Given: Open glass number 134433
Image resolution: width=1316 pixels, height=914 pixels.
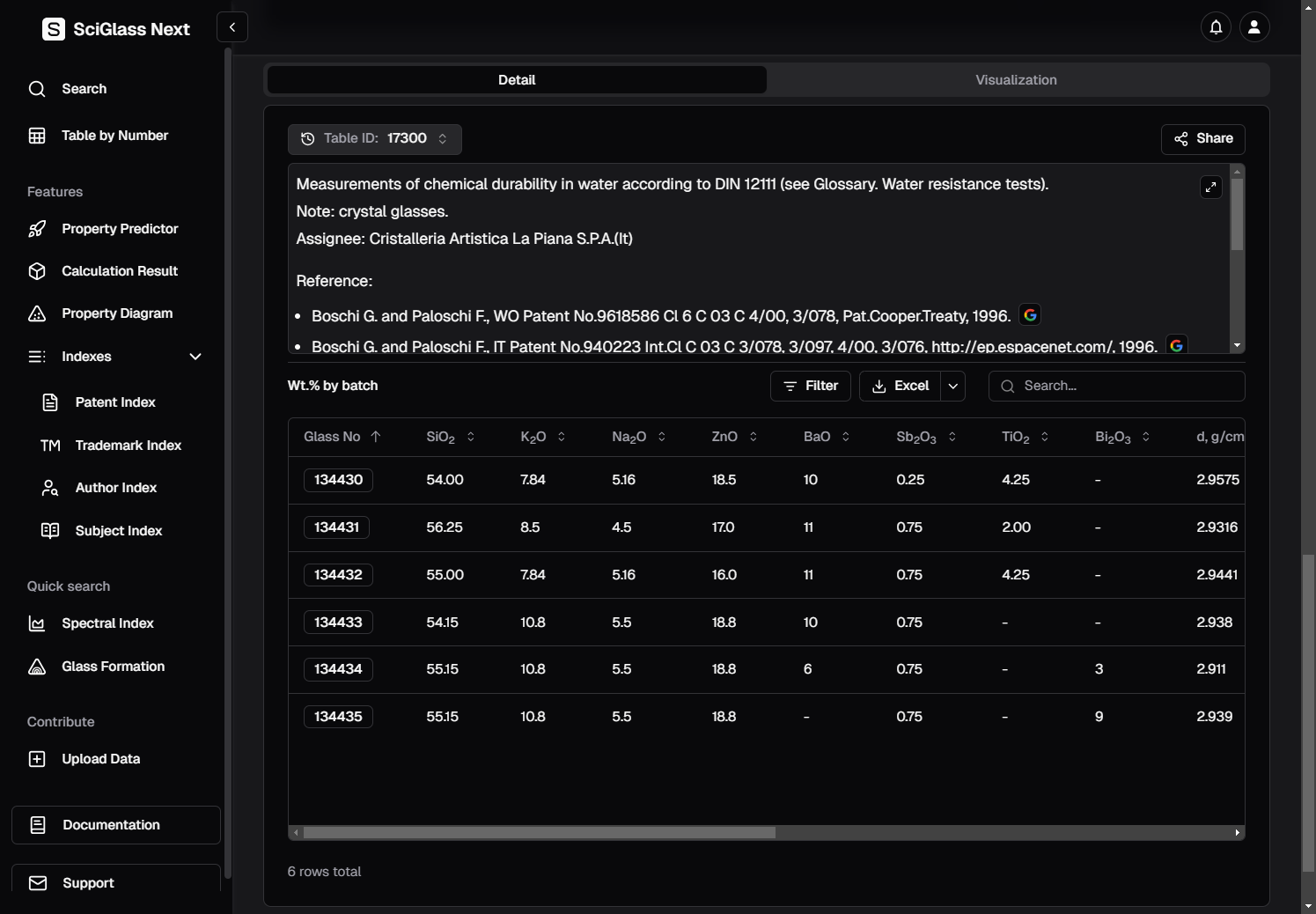Looking at the screenshot, I should pos(338,623).
